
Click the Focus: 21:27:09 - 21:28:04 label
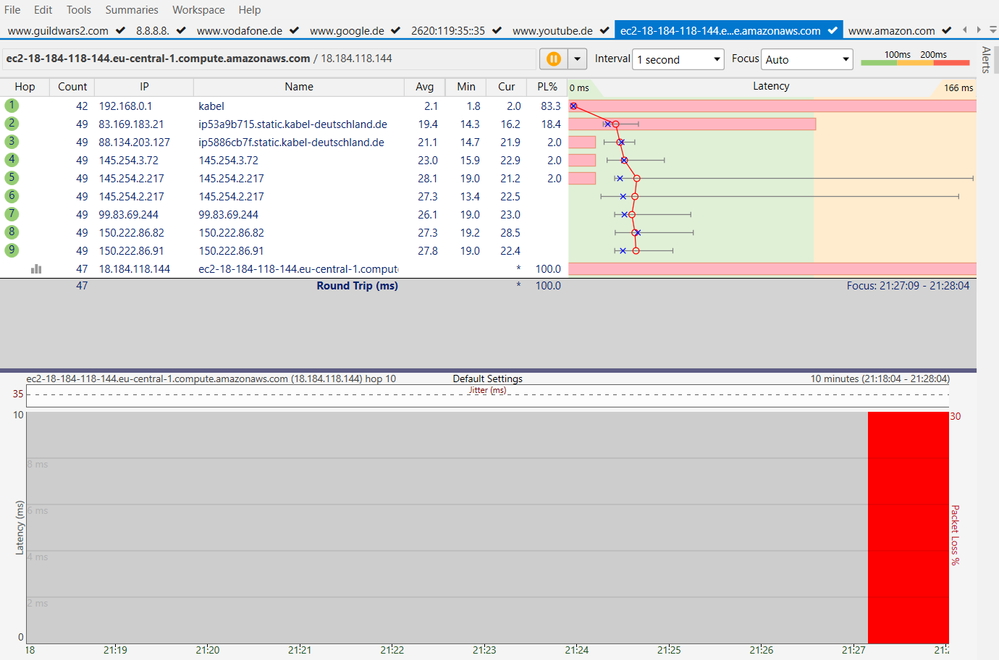coord(908,286)
